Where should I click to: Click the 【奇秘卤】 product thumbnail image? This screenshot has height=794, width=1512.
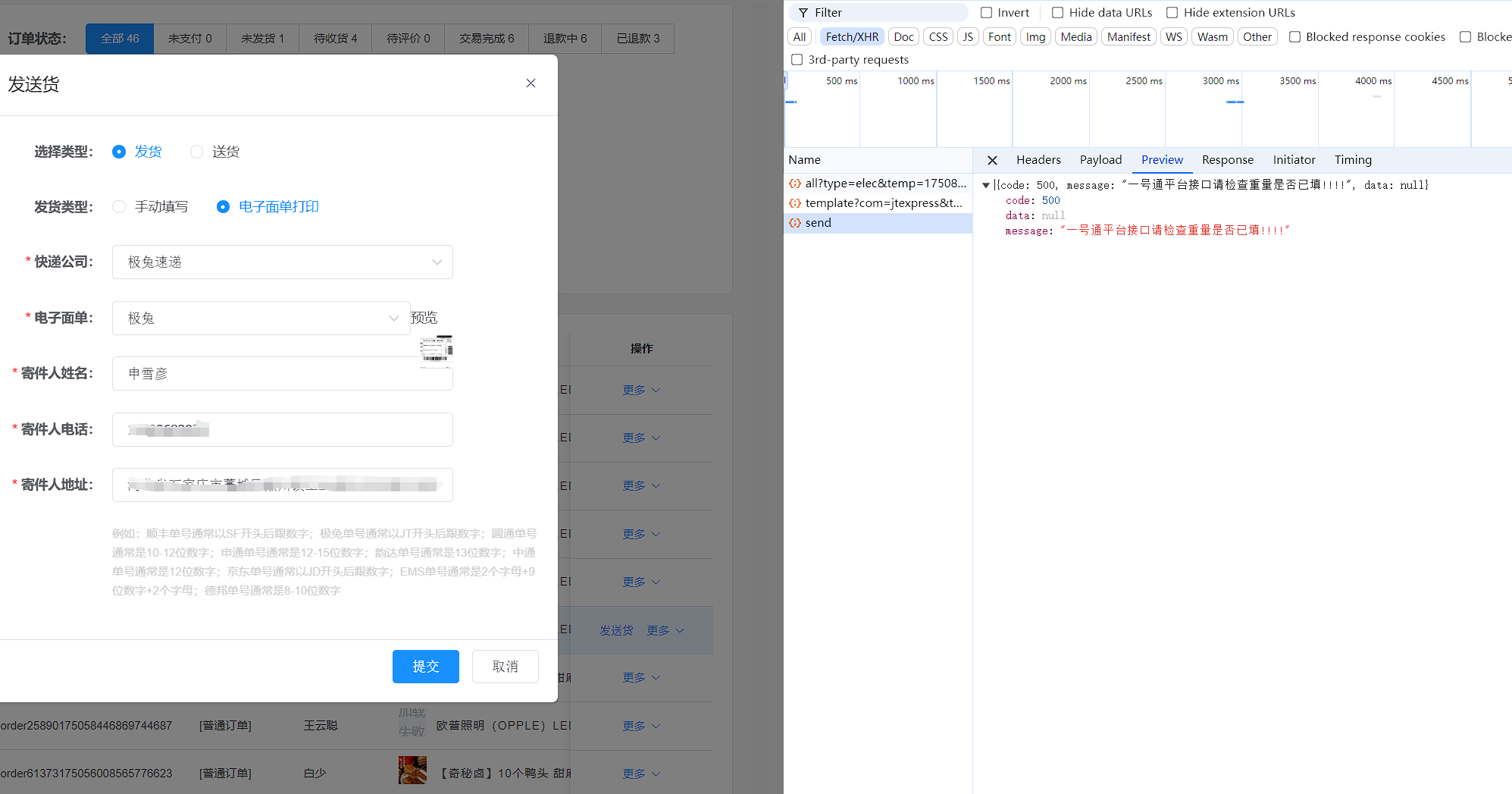click(x=412, y=770)
